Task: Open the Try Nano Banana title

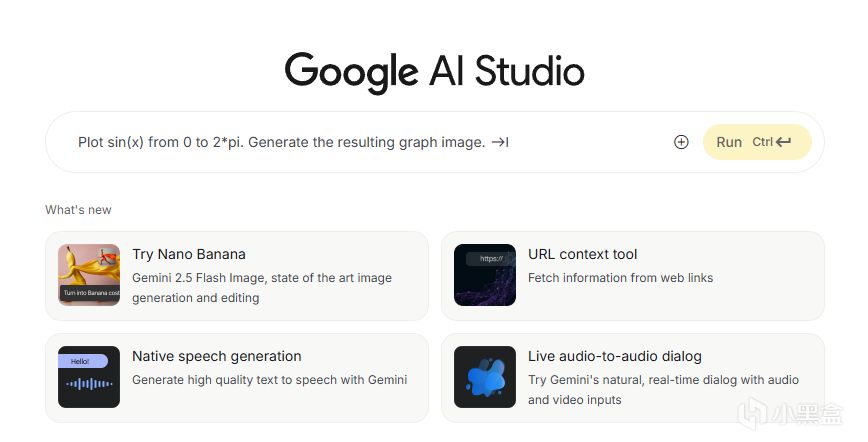Action: tap(189, 254)
